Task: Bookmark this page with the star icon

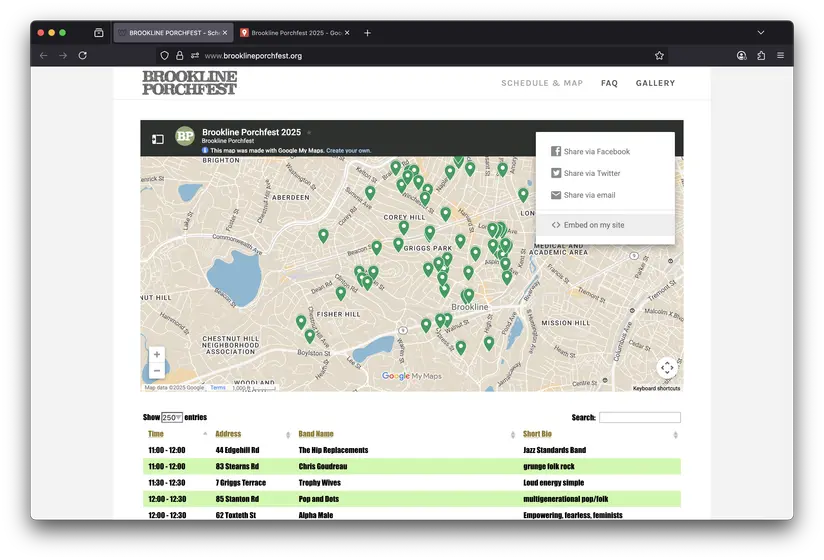Action: (x=659, y=56)
